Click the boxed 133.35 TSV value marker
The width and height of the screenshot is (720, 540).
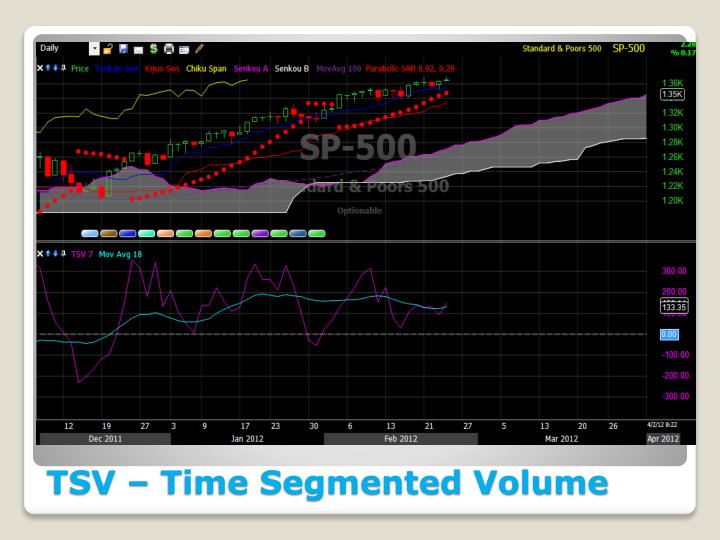click(674, 307)
